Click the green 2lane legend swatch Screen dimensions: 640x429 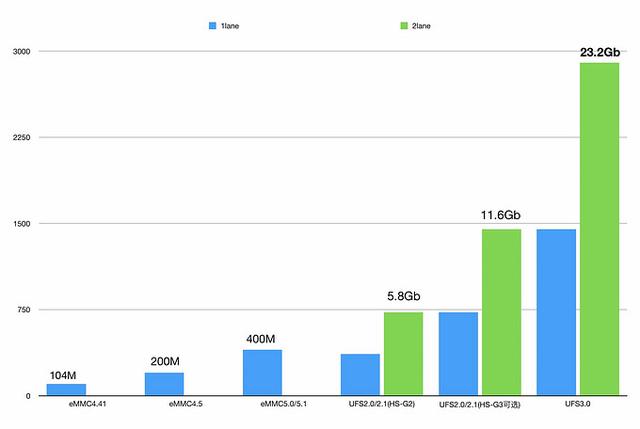(404, 26)
